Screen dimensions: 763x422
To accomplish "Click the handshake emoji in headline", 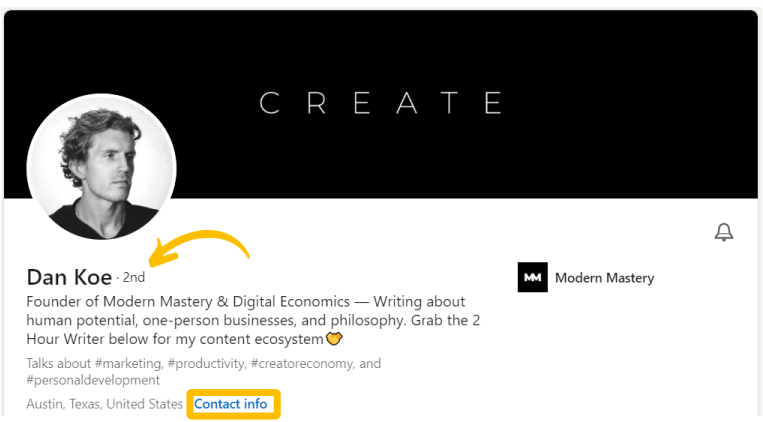I will [x=334, y=339].
